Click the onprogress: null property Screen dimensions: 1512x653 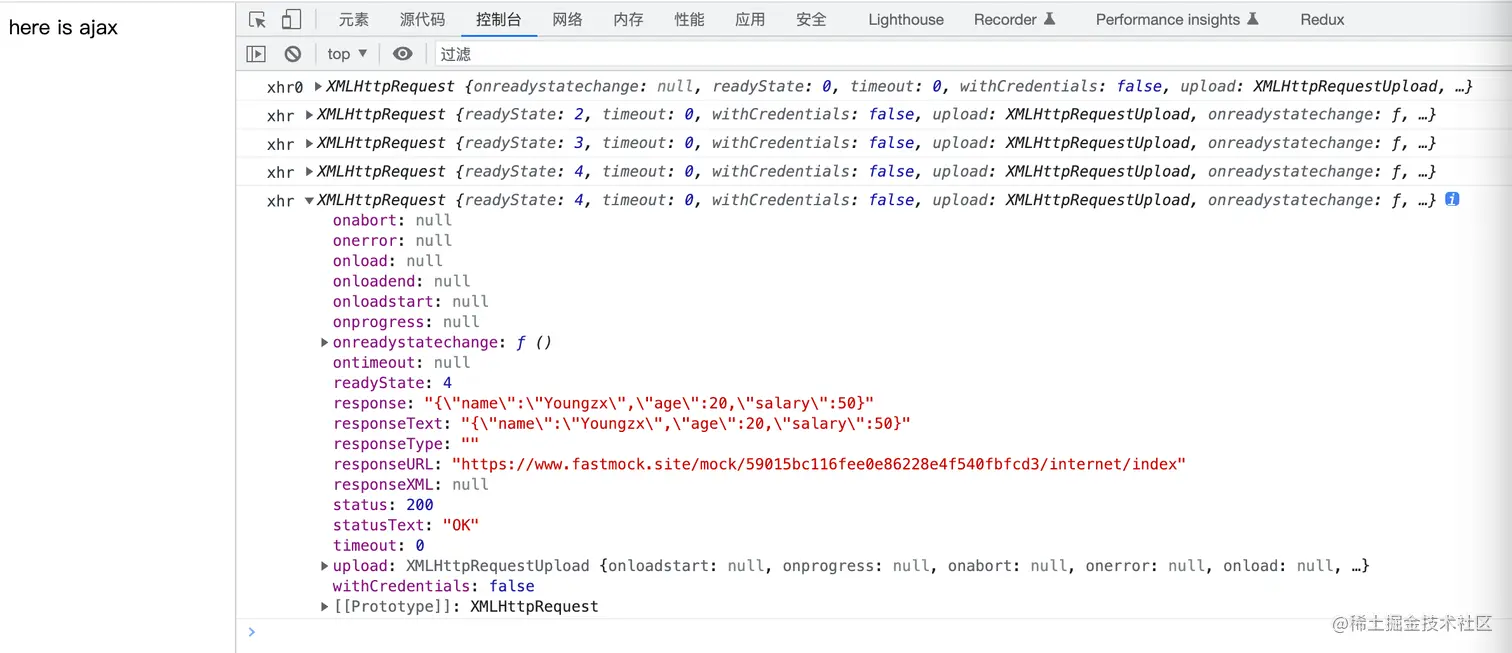[x=406, y=322]
